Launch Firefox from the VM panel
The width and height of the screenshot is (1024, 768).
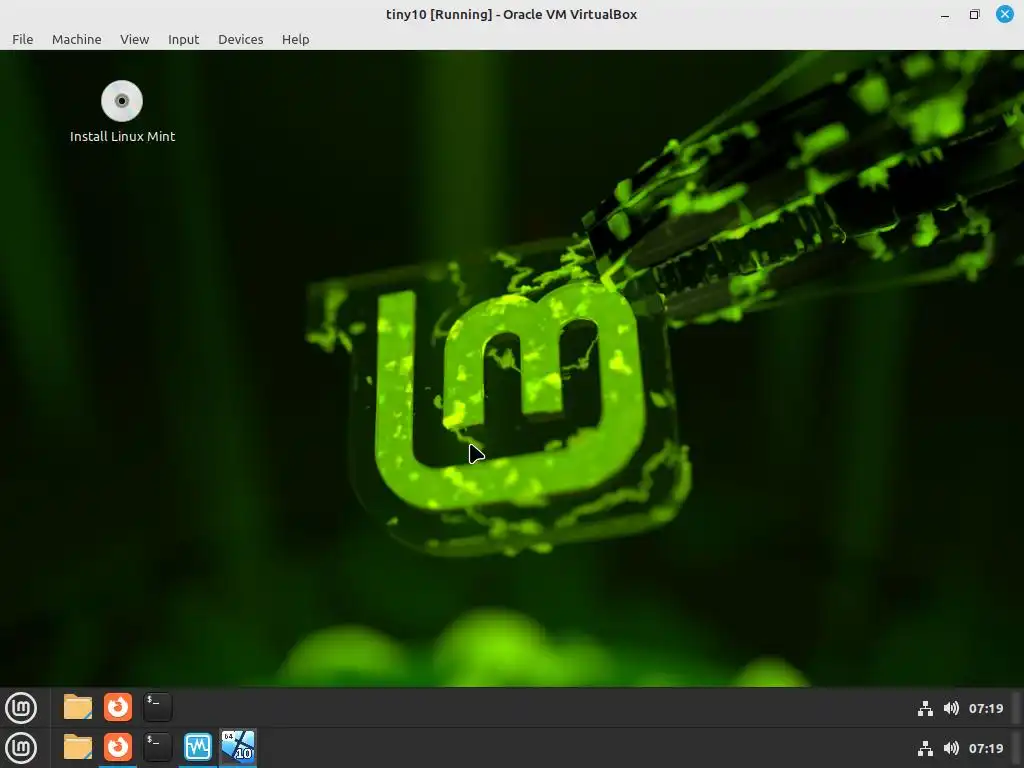point(118,707)
